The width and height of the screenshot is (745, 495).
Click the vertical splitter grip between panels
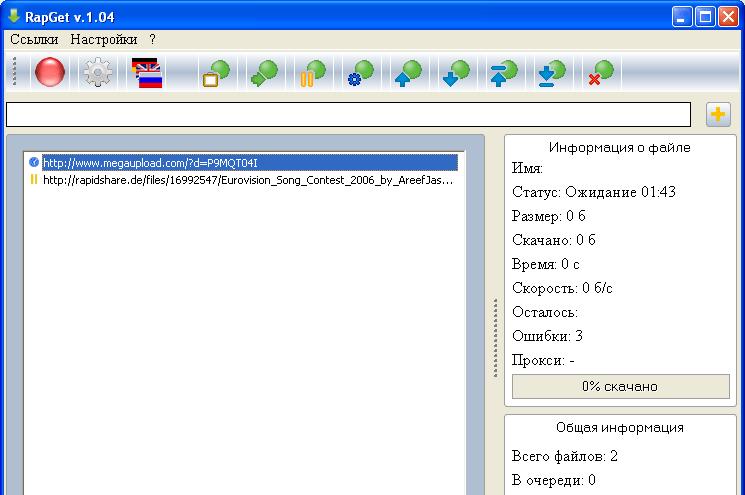click(495, 338)
